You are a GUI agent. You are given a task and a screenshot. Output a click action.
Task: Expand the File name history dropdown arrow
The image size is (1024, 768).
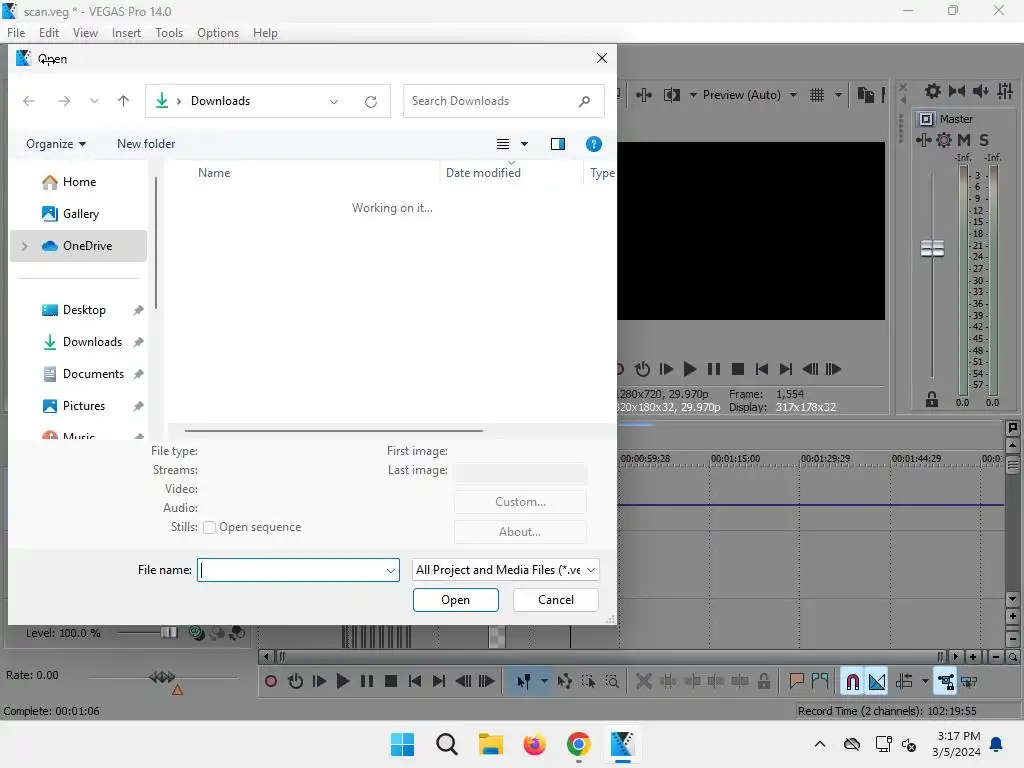[391, 570]
